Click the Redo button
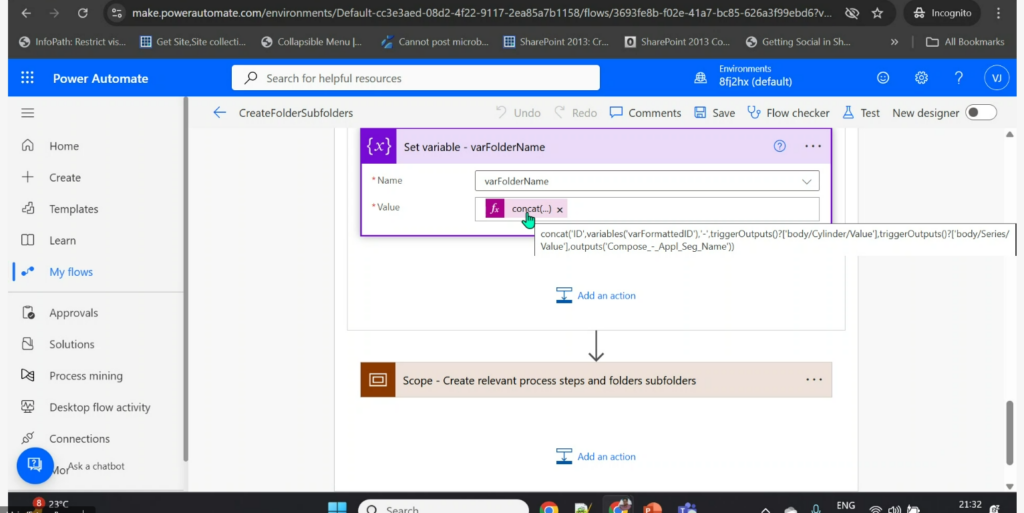The height and width of the screenshot is (513, 1024). [x=575, y=113]
